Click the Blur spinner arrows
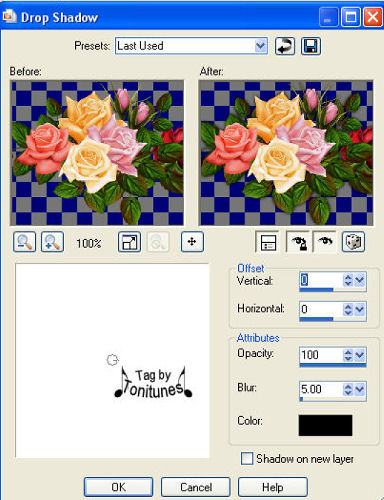The height and width of the screenshot is (500, 384). [348, 389]
